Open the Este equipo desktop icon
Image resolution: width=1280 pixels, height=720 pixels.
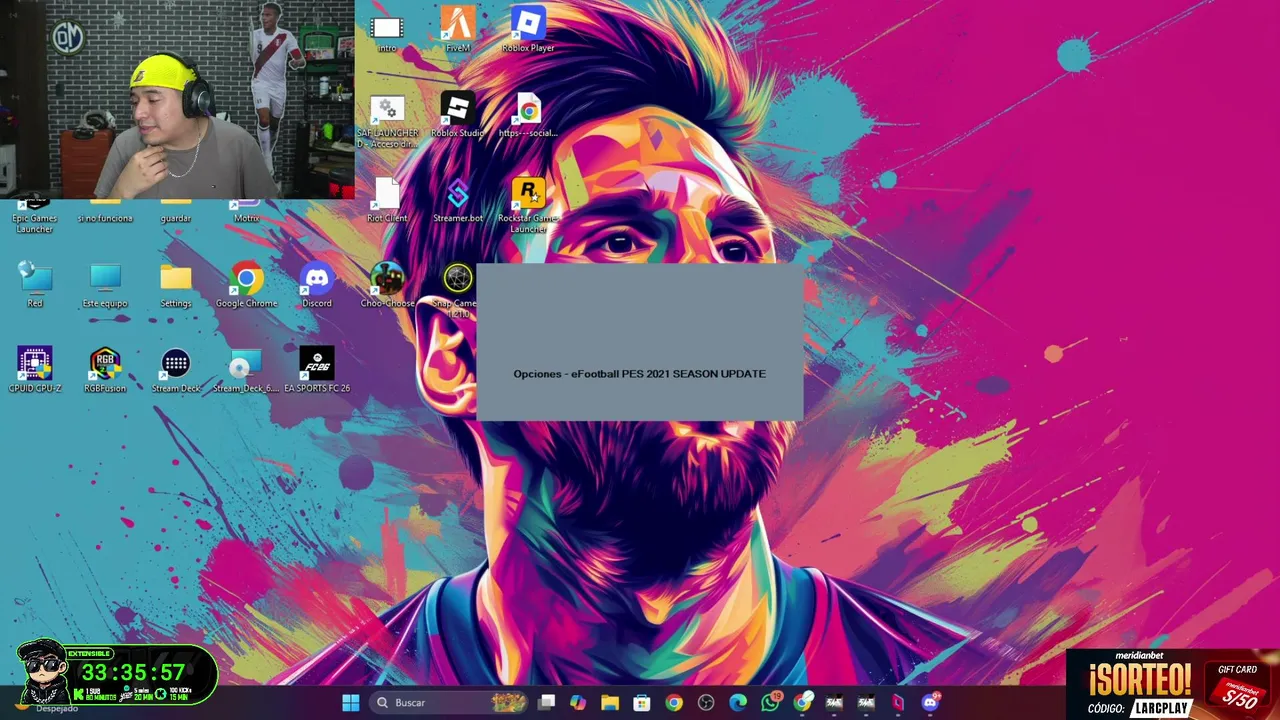point(105,279)
